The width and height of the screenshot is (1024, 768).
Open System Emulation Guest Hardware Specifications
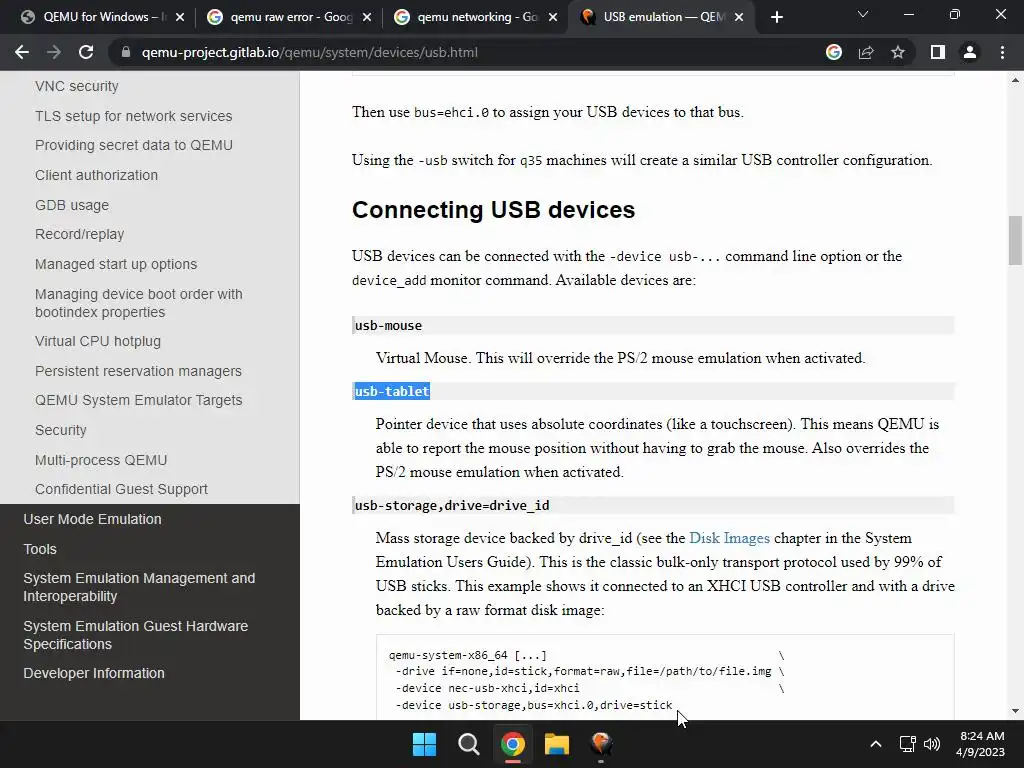coord(135,635)
